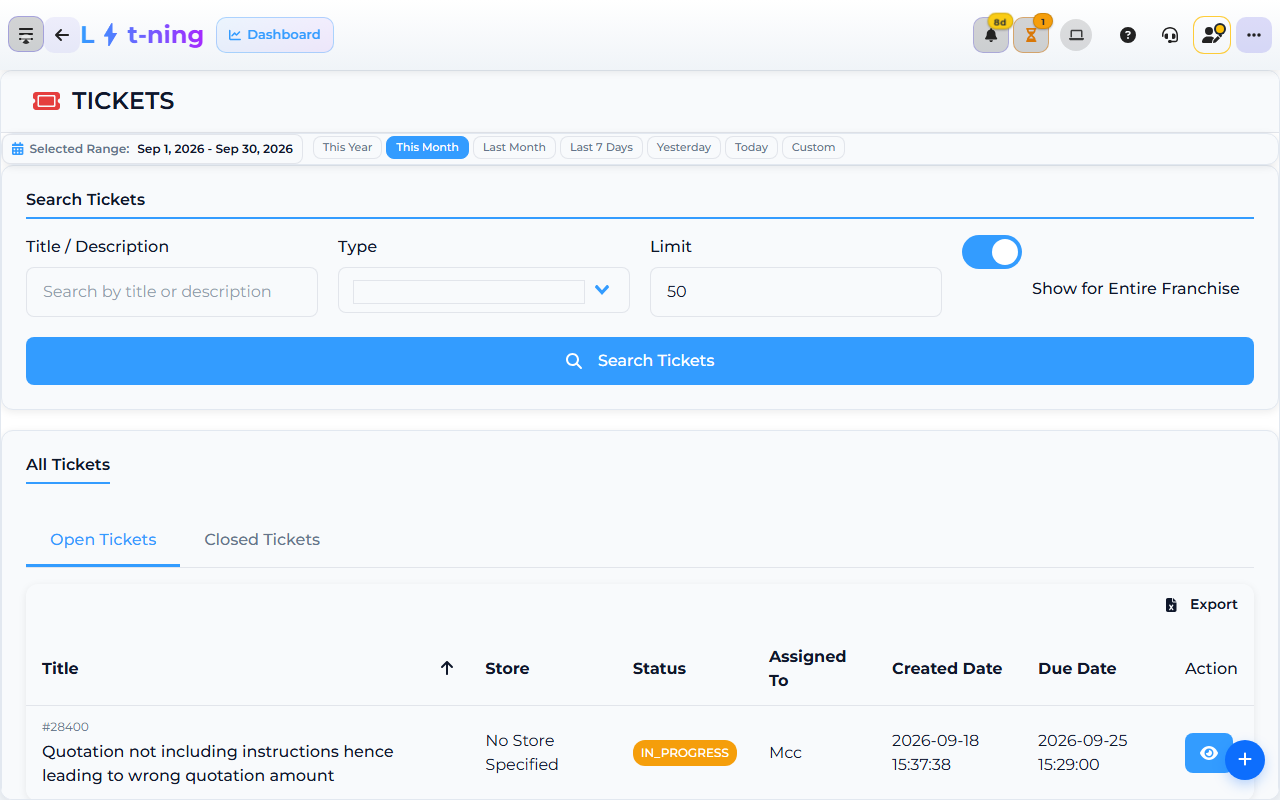Open the sidebar menu filter icon

[x=26, y=35]
